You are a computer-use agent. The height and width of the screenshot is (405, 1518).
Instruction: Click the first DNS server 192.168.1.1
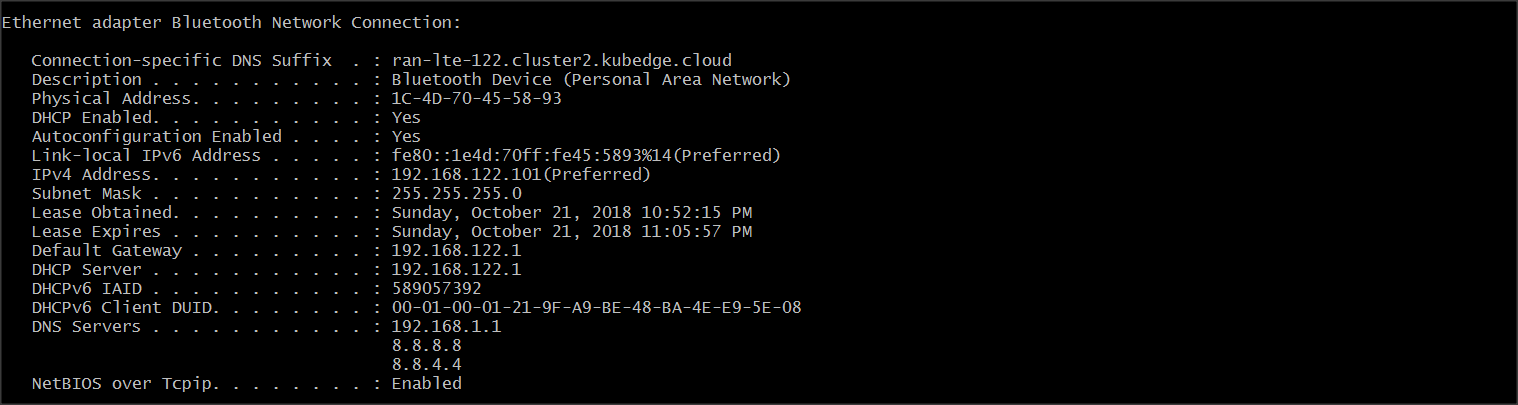[x=446, y=326]
